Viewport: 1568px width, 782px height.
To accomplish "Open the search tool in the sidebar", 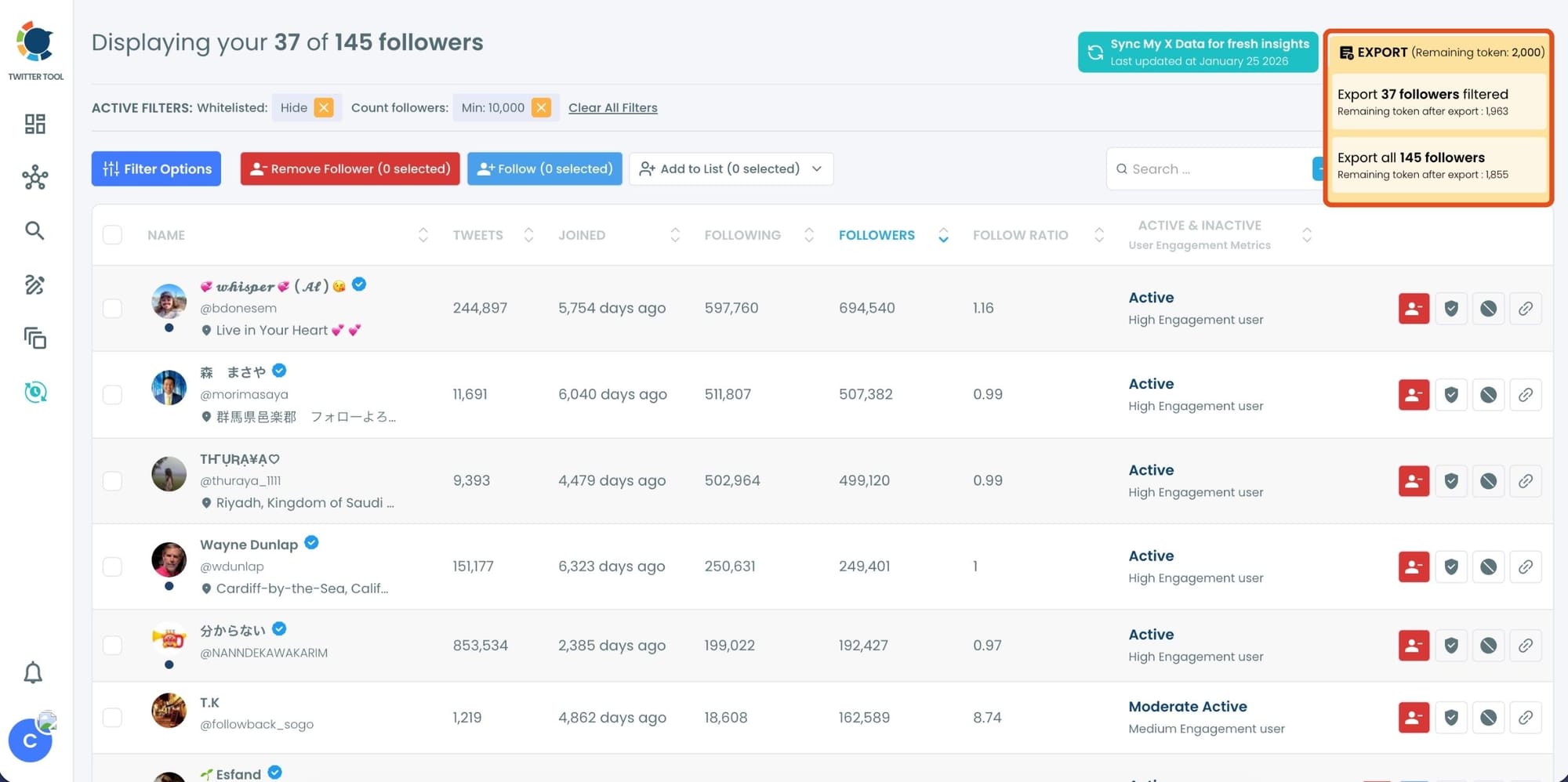I will [x=34, y=230].
